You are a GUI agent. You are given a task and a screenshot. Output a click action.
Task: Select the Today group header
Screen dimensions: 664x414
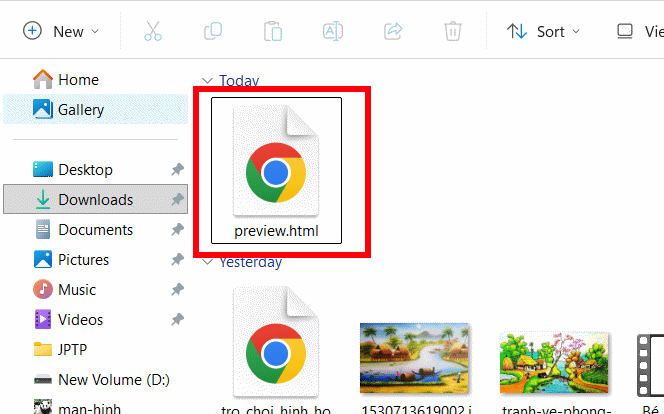click(x=239, y=80)
